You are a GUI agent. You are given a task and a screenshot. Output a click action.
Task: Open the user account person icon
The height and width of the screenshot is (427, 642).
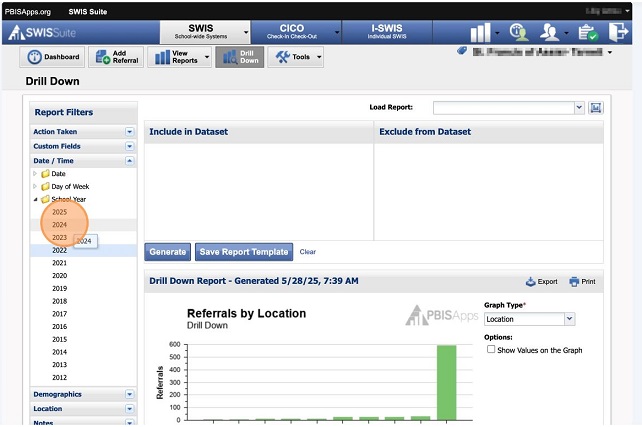(549, 32)
